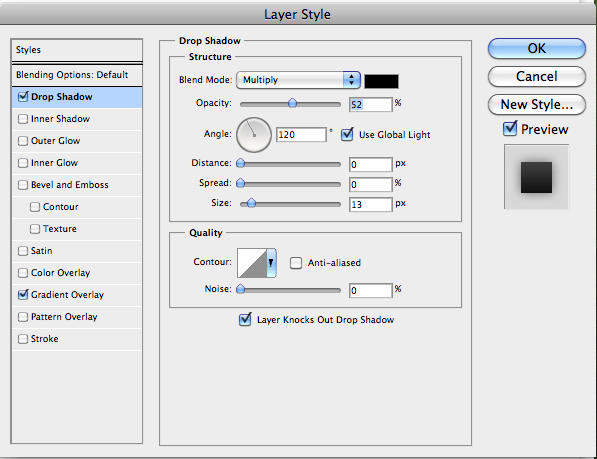Click the Size value field
This screenshot has height=459, width=597.
[x=370, y=205]
